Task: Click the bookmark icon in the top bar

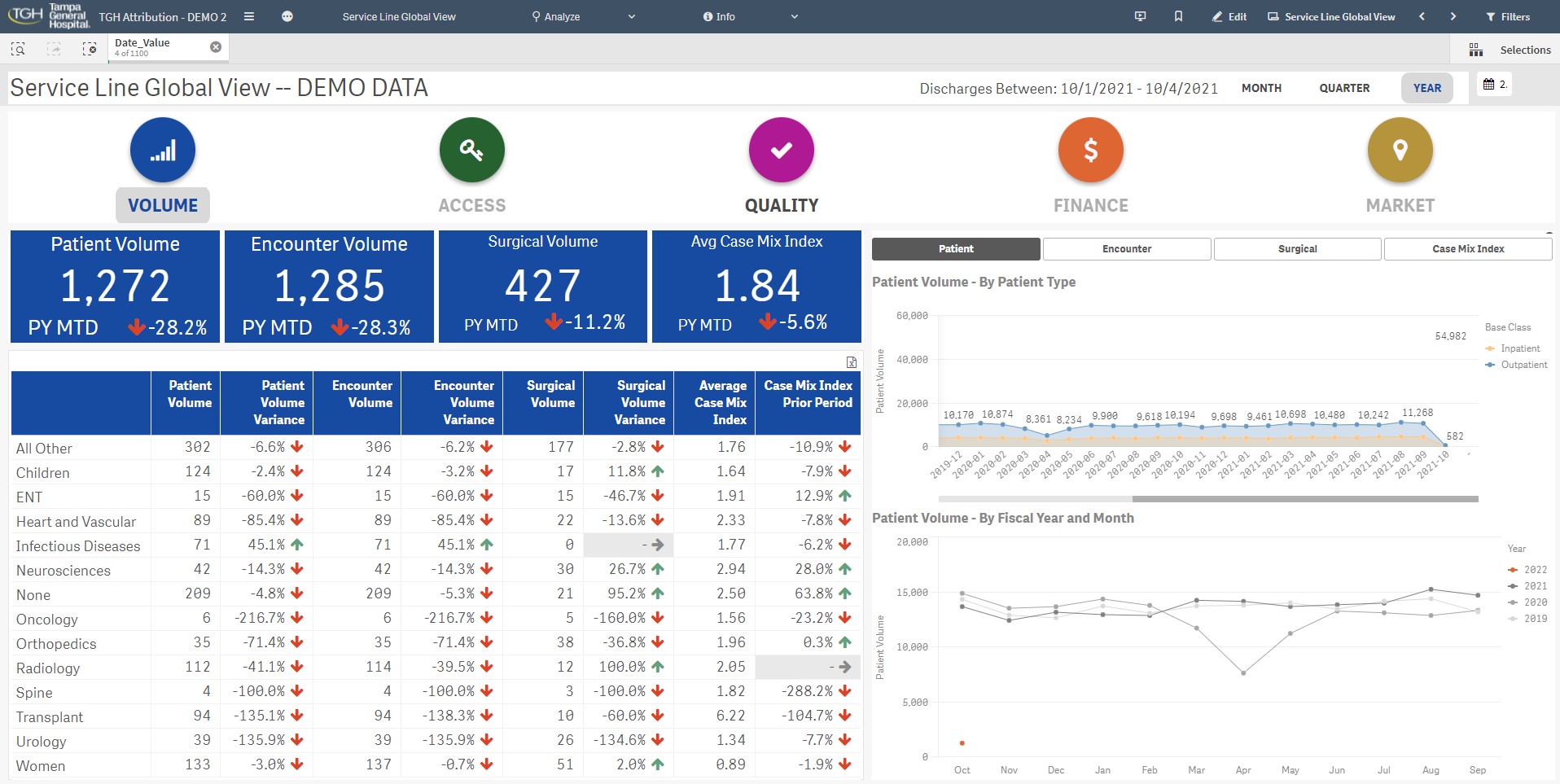Action: 1178,16
